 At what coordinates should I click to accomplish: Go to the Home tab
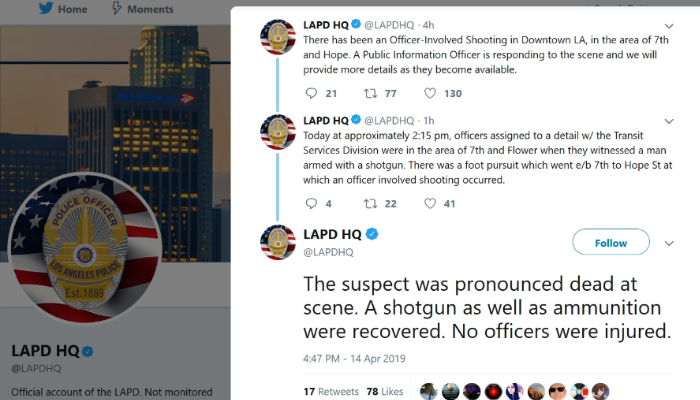[62, 8]
